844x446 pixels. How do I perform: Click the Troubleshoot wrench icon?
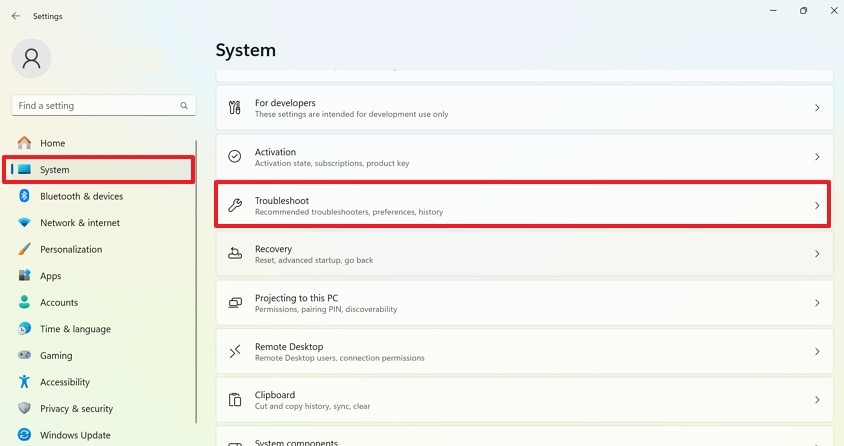click(x=235, y=205)
